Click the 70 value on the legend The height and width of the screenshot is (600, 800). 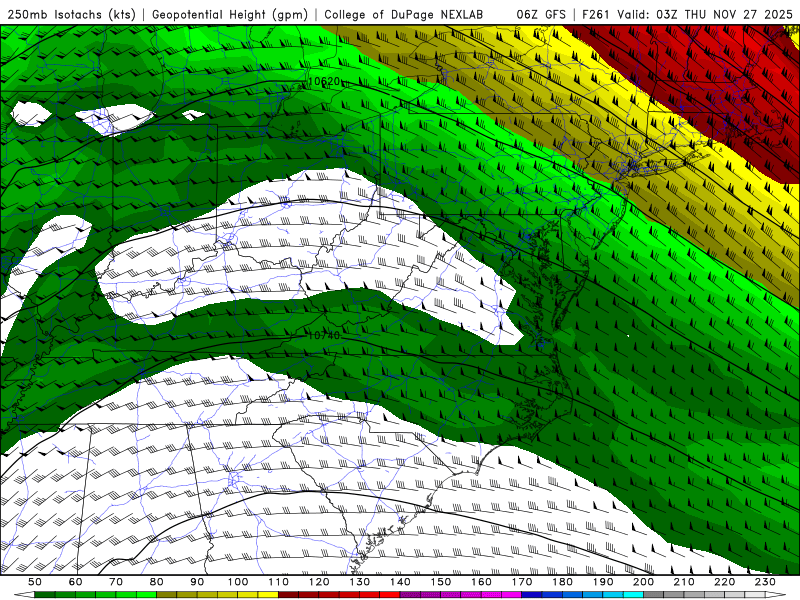[116, 582]
